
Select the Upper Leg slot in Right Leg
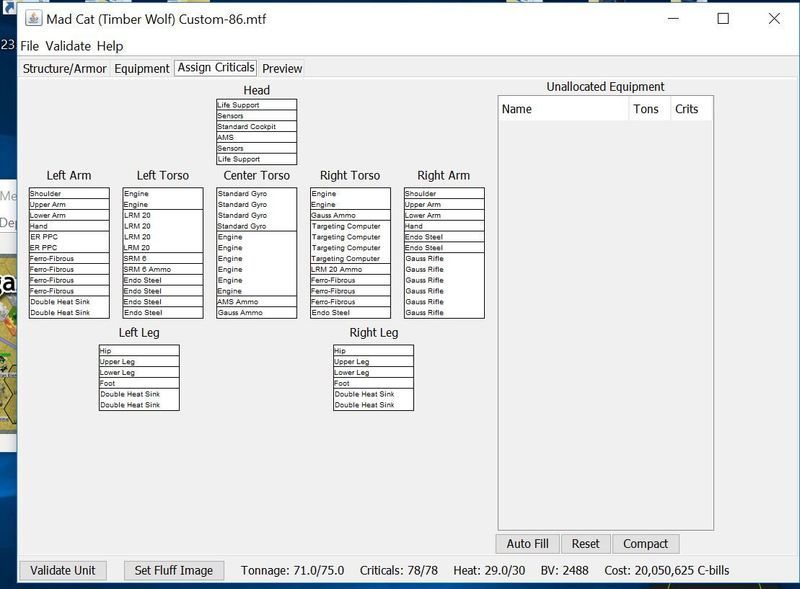point(373,361)
